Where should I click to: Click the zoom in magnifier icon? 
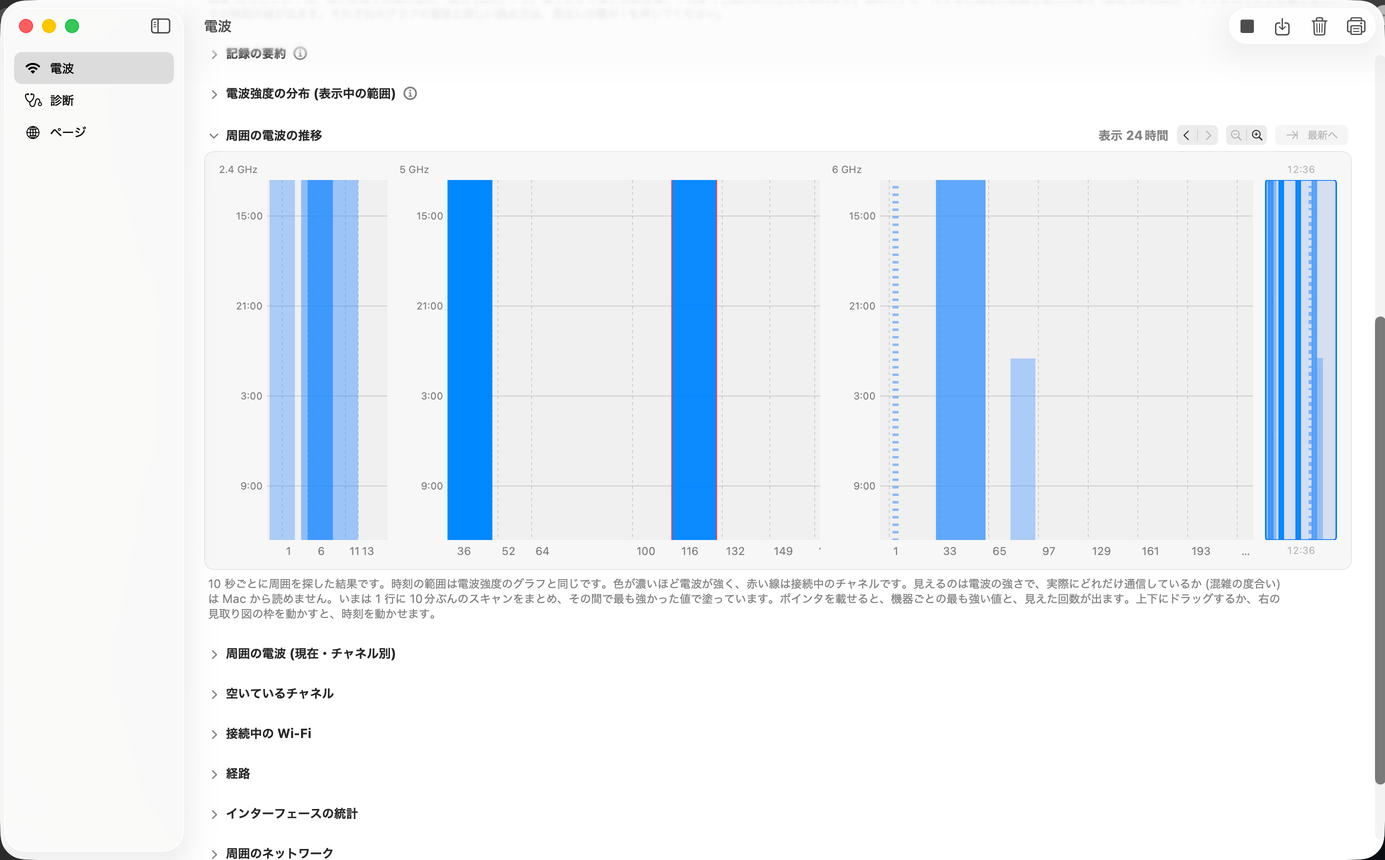pyautogui.click(x=1258, y=135)
